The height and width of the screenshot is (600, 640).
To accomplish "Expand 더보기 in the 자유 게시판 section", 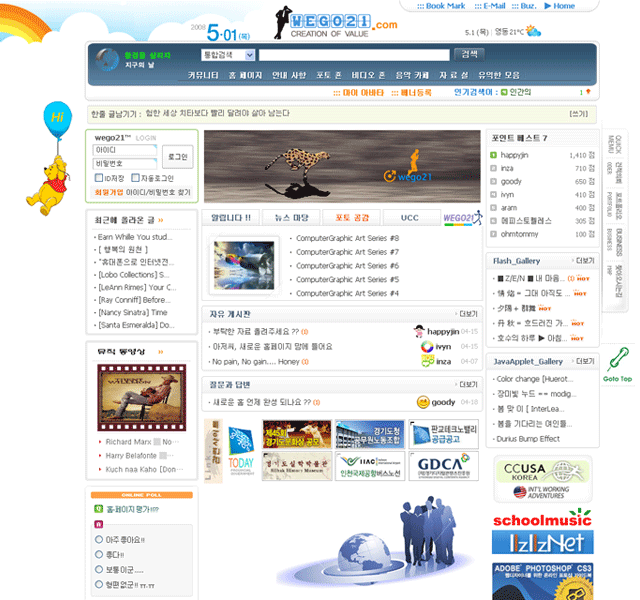I will pyautogui.click(x=467, y=313).
